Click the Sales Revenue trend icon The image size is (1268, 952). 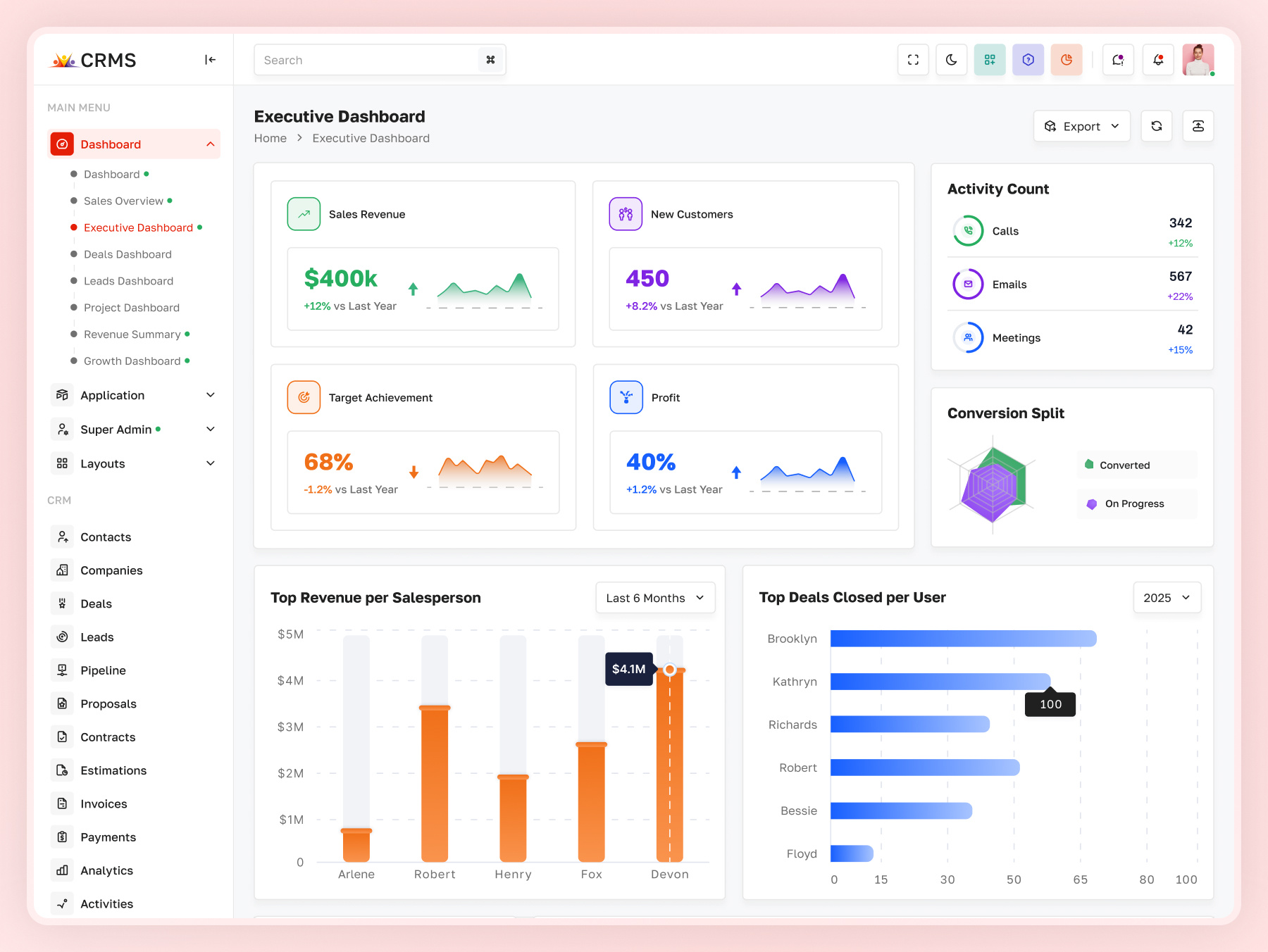[304, 214]
